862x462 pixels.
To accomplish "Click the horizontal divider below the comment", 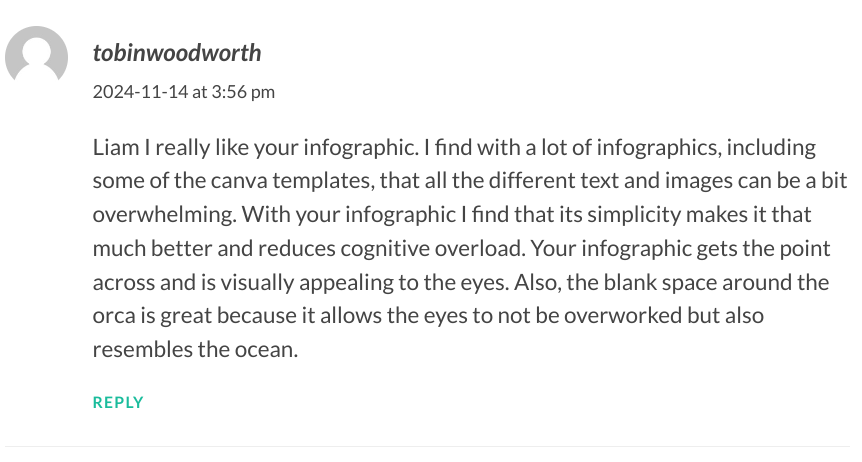I will click(x=428, y=447).
